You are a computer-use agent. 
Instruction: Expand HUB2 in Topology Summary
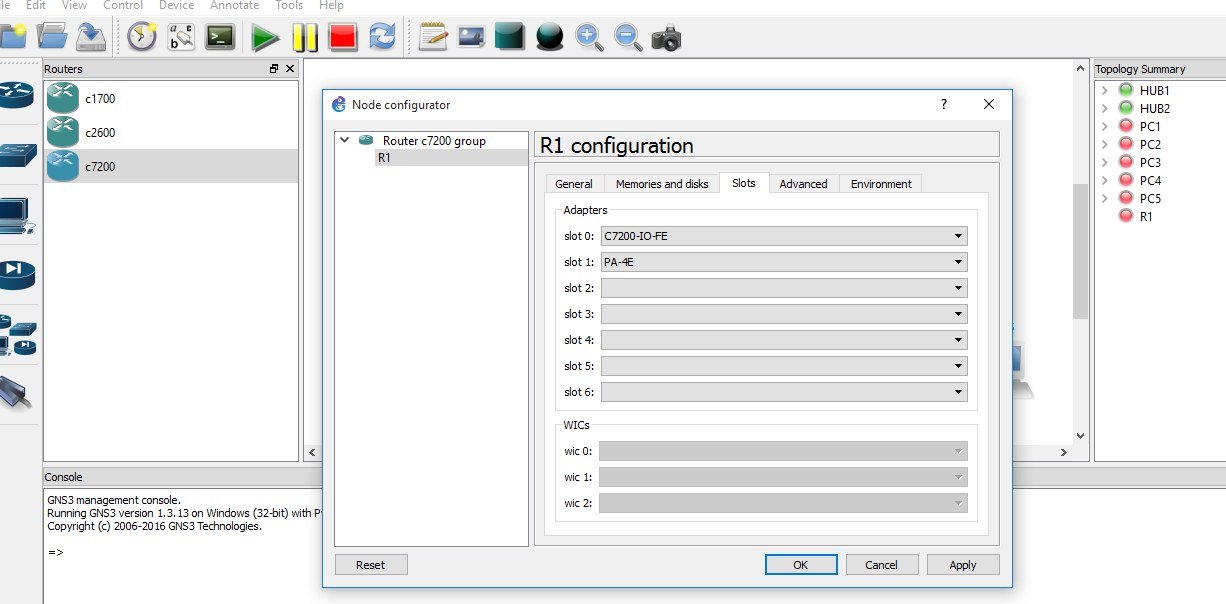[x=1104, y=108]
